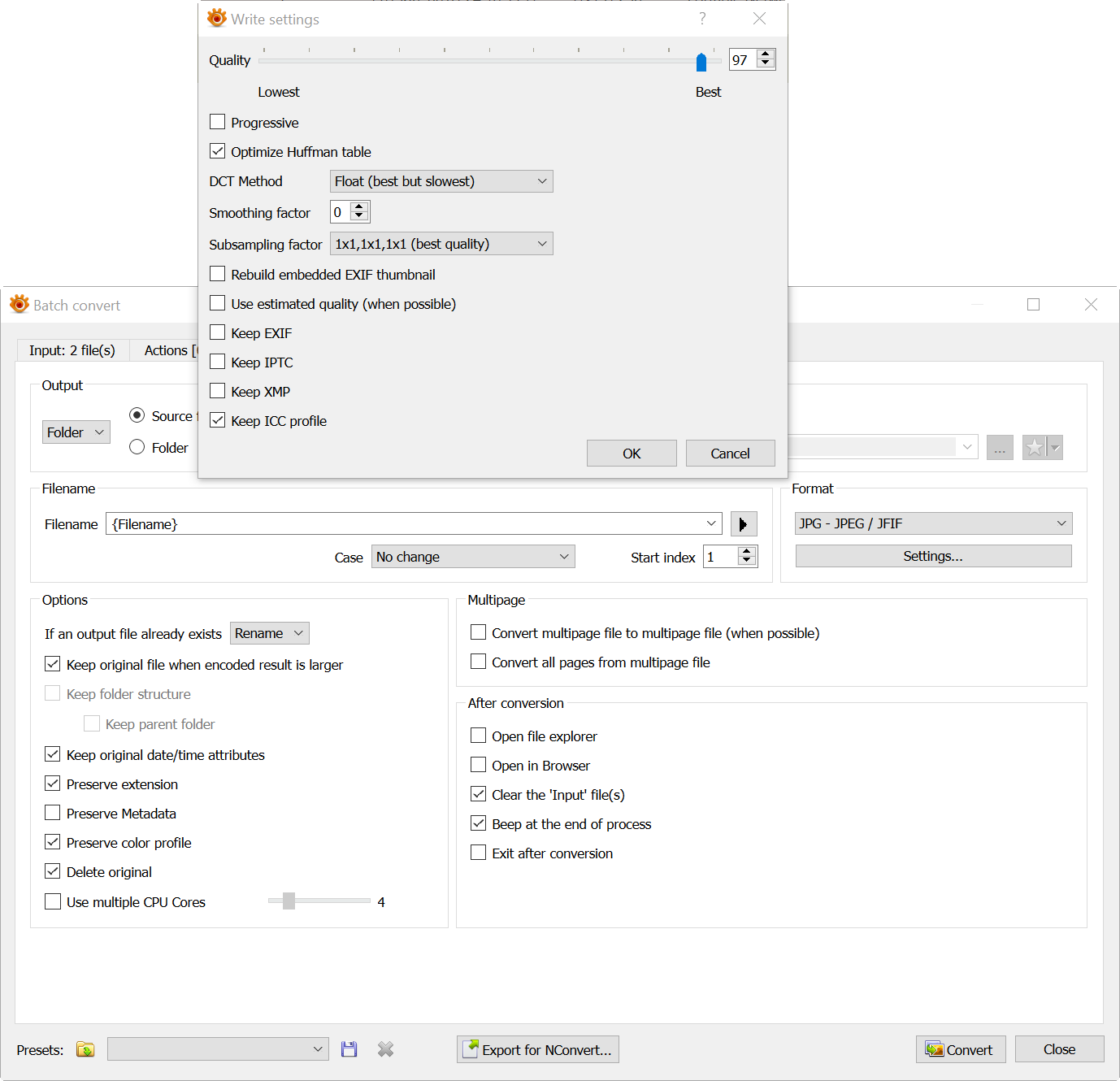This screenshot has height=1081, width=1120.
Task: Toggle Preserve Metadata checkbox
Action: coord(53,813)
